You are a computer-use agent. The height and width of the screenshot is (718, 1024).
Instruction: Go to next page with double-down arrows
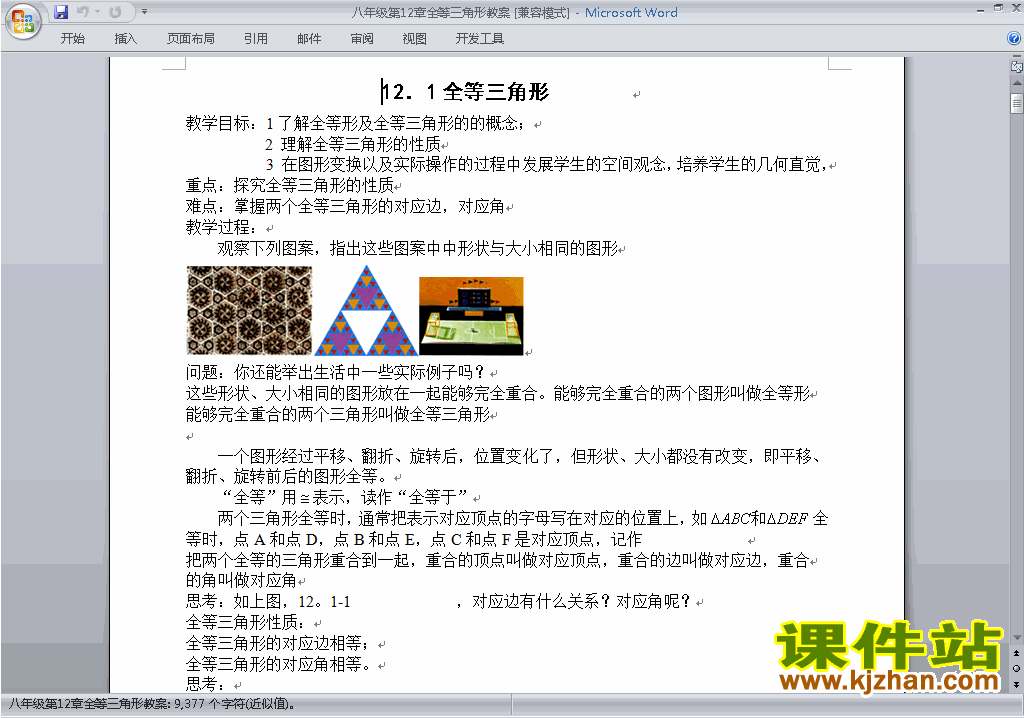tap(1017, 684)
